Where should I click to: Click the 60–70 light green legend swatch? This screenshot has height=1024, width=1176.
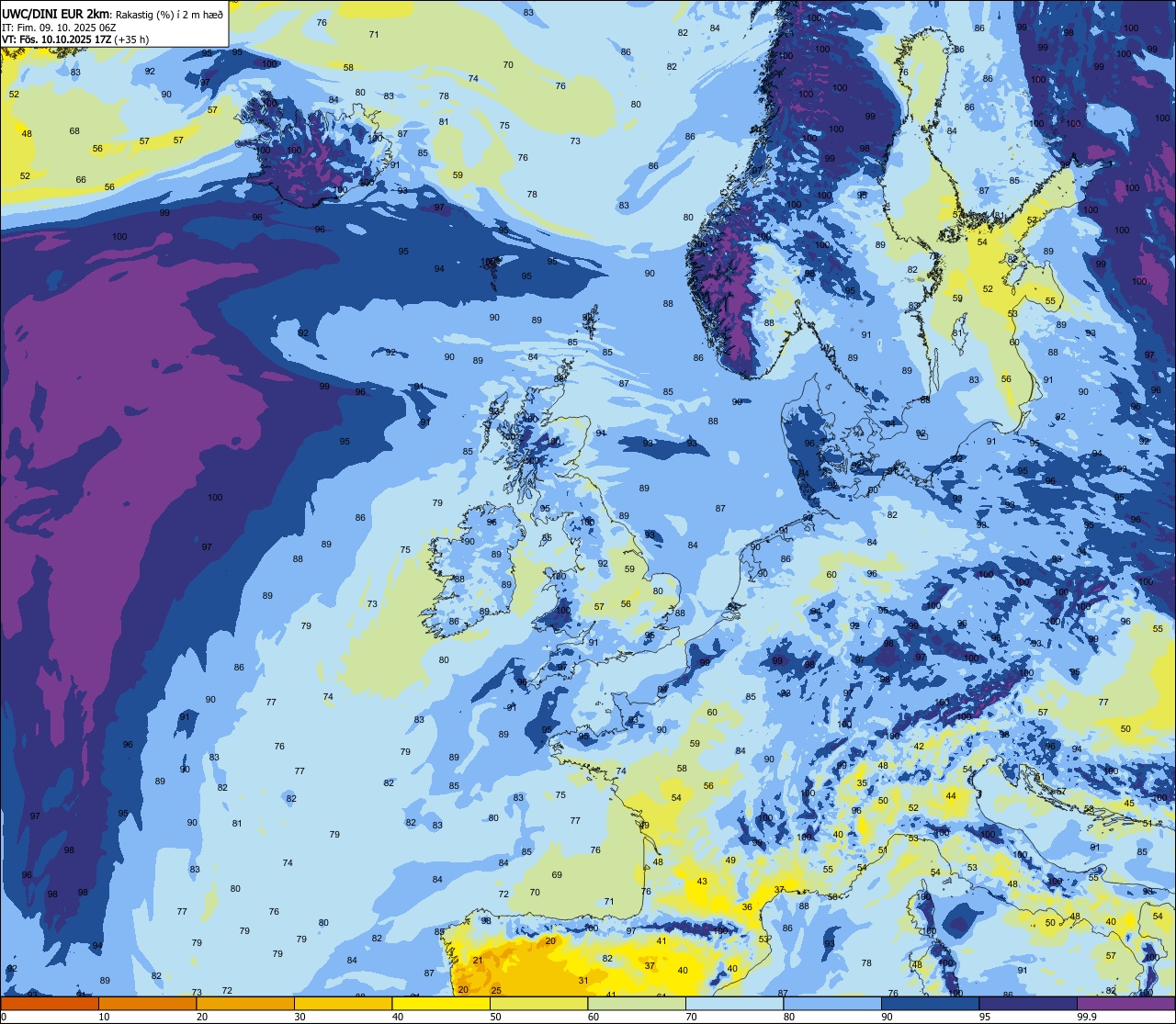coord(637,1003)
